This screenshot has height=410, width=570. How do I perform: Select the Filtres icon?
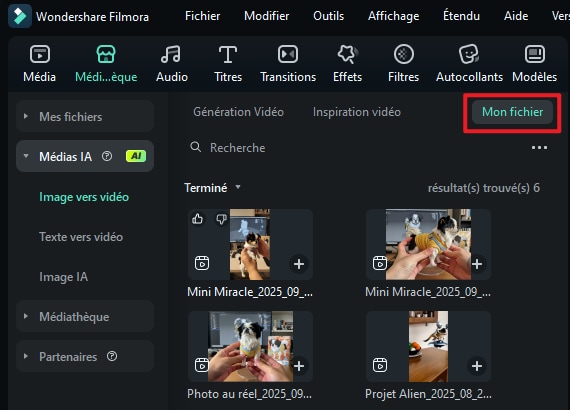404,55
